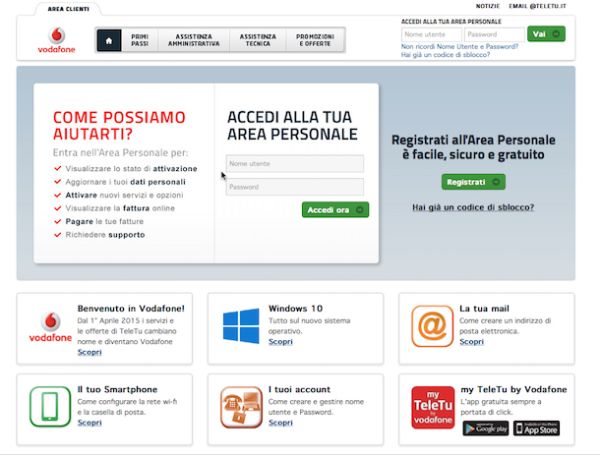
Task: Select the Assistenza Tecnica menu
Action: pos(257,39)
